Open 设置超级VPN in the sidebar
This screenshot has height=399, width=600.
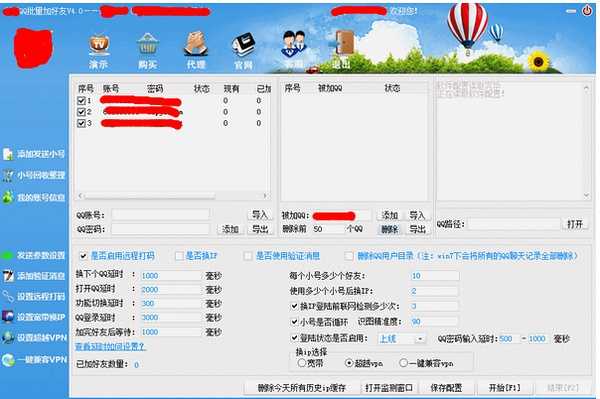[x=34, y=337]
